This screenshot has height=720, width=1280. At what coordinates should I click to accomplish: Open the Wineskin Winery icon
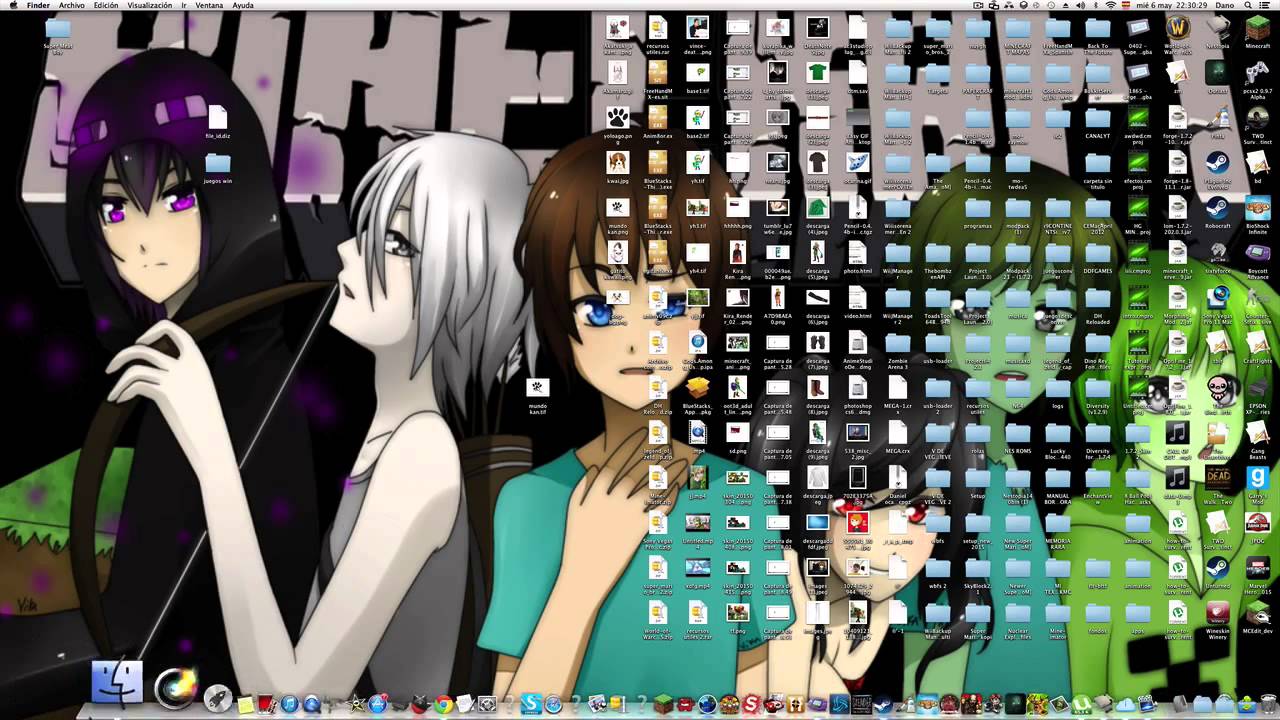tap(1217, 612)
